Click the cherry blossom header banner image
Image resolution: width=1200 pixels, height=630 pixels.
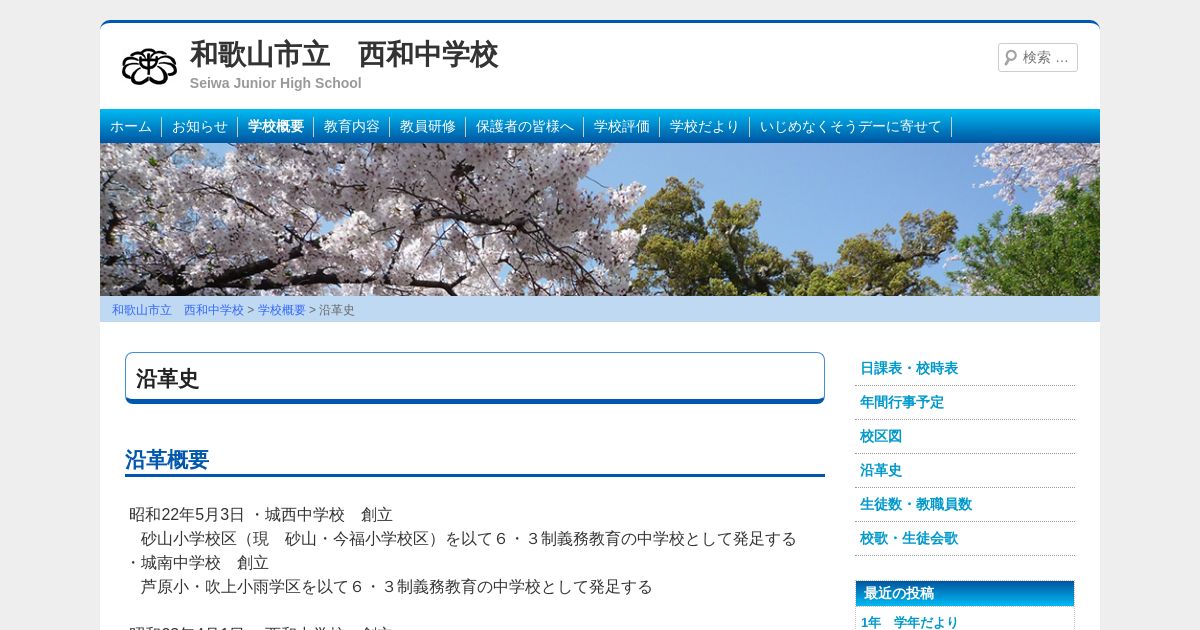point(600,219)
